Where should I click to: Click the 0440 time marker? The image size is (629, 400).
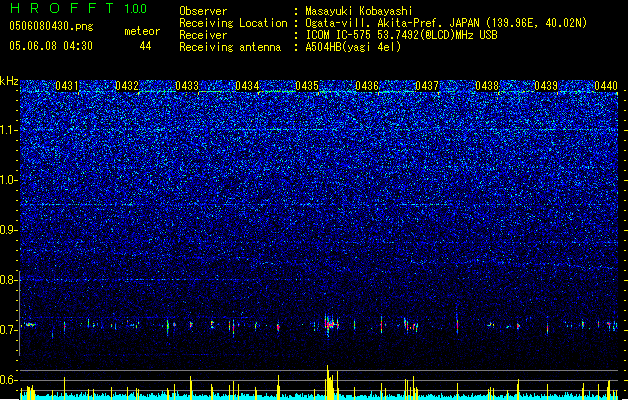pos(606,86)
